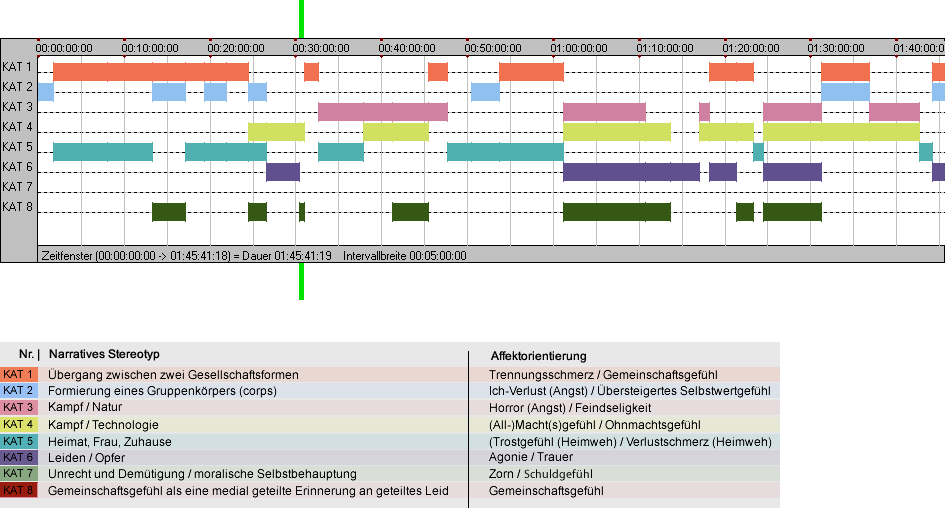Select the first pink KAT 3 segment
The height and width of the screenshot is (530, 945).
(x=383, y=112)
